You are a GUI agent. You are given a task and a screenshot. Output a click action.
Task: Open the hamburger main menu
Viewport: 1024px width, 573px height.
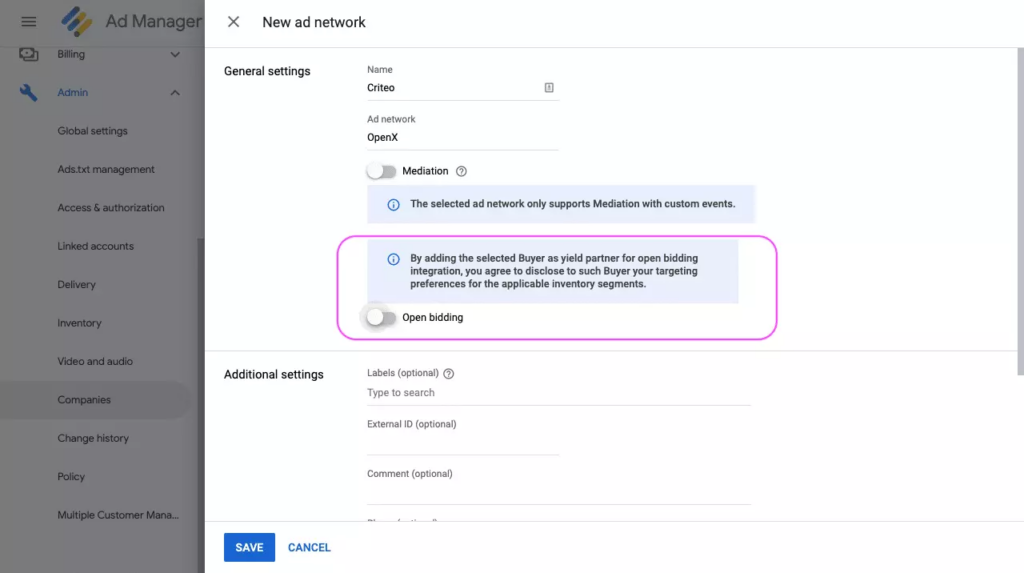point(28,22)
